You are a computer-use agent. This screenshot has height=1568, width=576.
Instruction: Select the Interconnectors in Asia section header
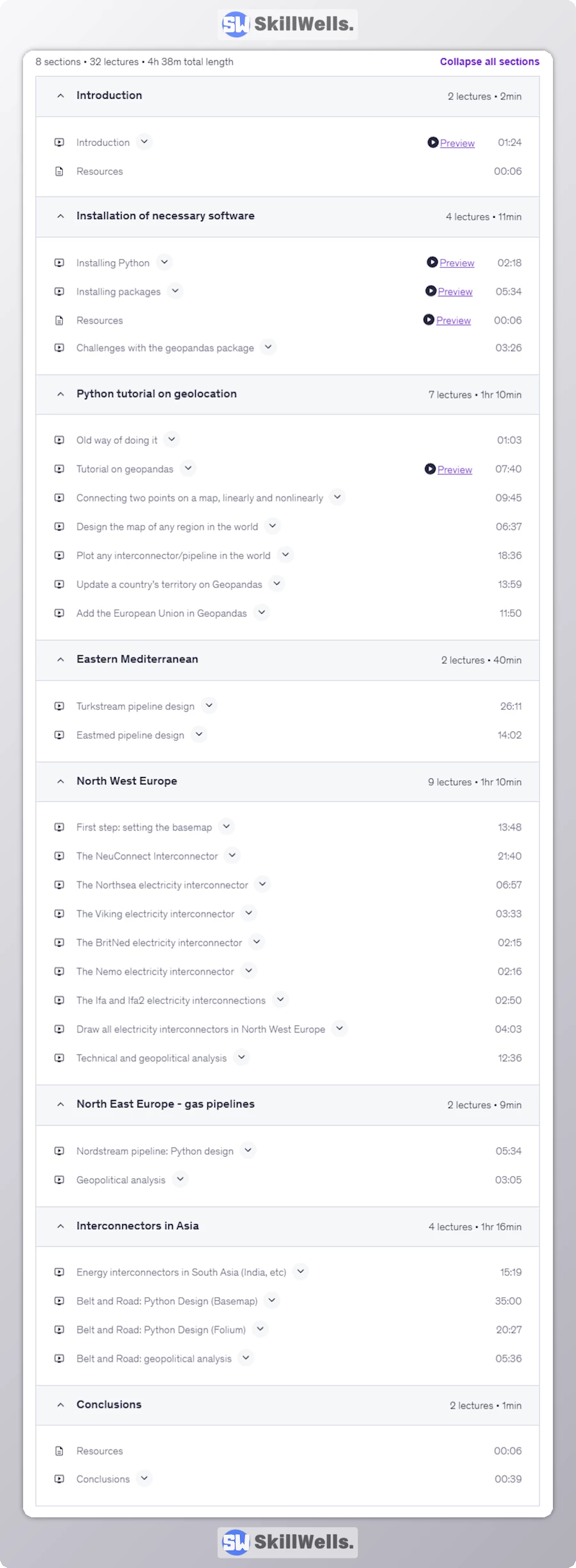(138, 1226)
